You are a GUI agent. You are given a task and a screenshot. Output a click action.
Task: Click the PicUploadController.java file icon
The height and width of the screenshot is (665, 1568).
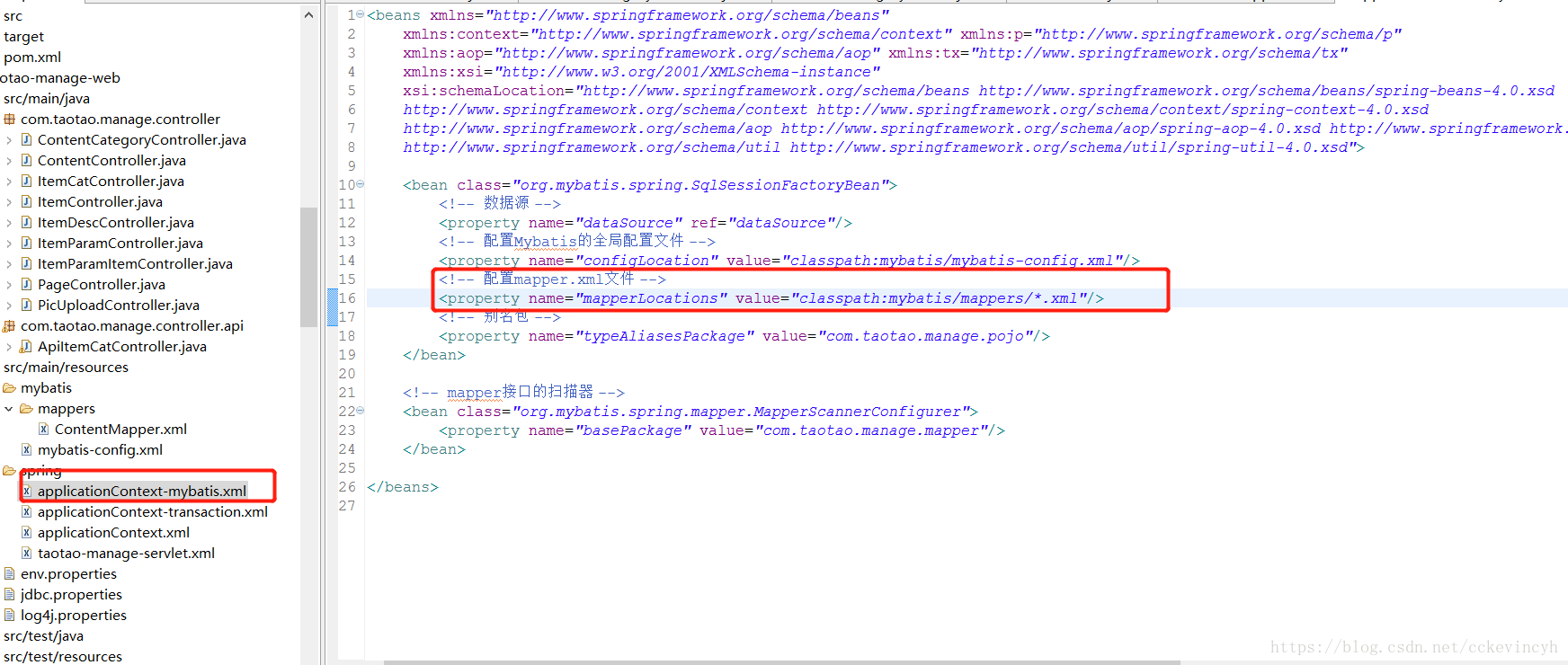click(x=27, y=305)
